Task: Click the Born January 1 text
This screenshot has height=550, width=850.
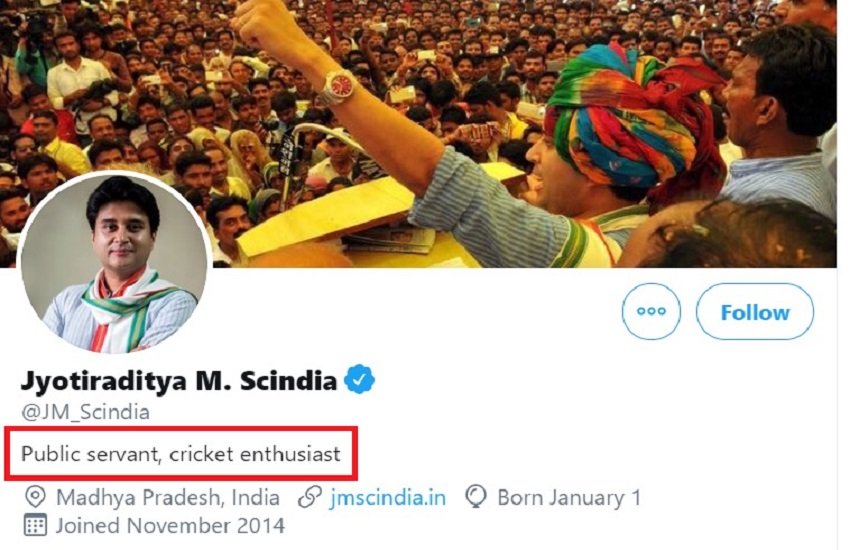Action: click(568, 497)
